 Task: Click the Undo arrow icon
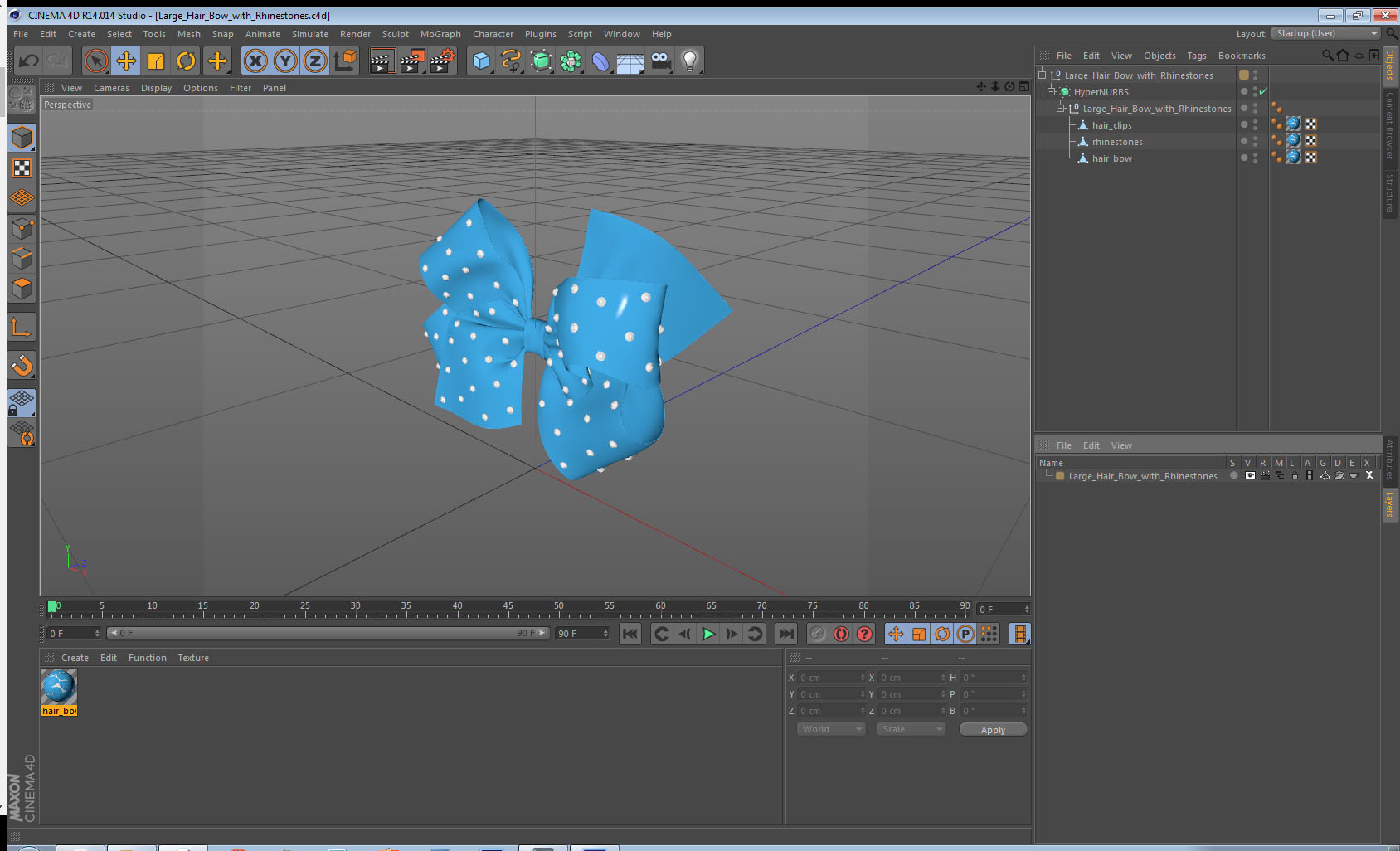(29, 61)
